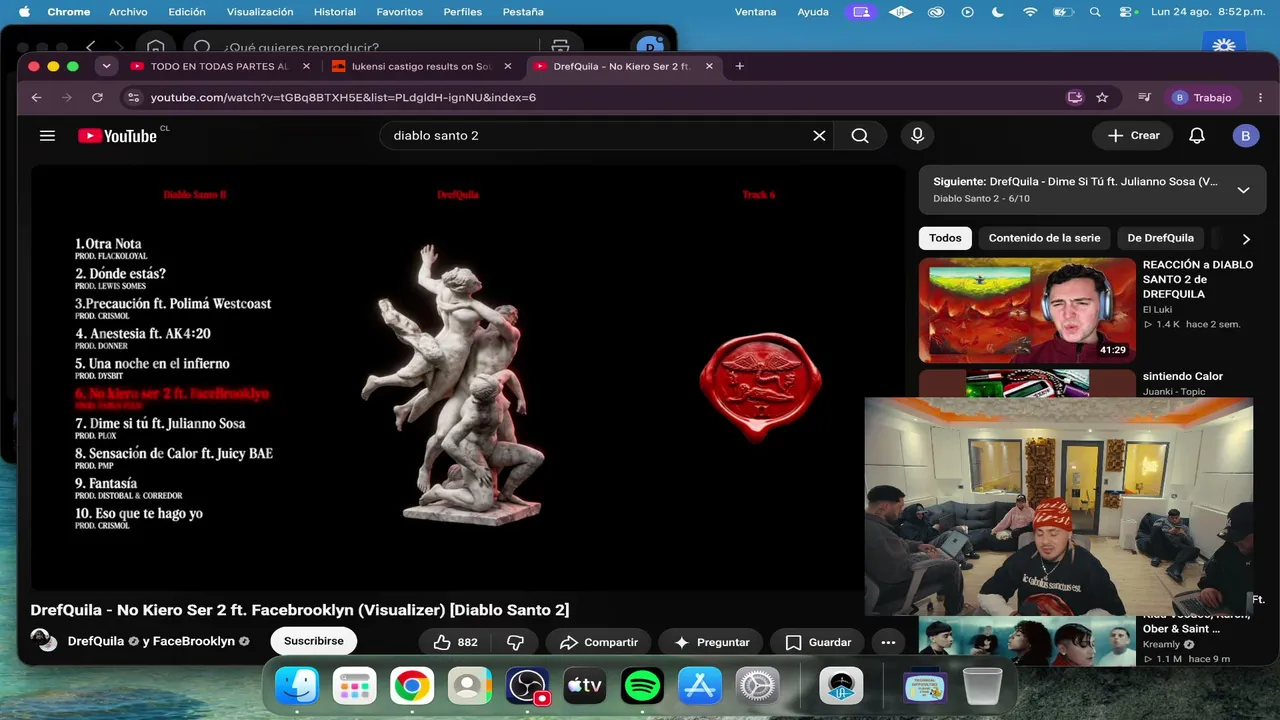Open Apple TV from the Dock
Image resolution: width=1280 pixels, height=720 pixels.
(x=584, y=686)
